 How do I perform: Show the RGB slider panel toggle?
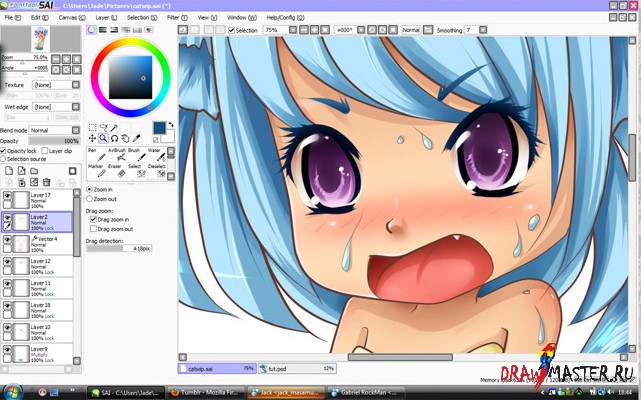(x=103, y=30)
